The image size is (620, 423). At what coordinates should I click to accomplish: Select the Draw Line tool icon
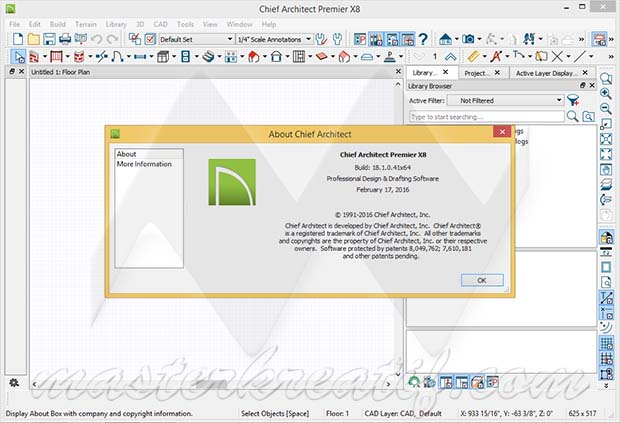[x=580, y=57]
